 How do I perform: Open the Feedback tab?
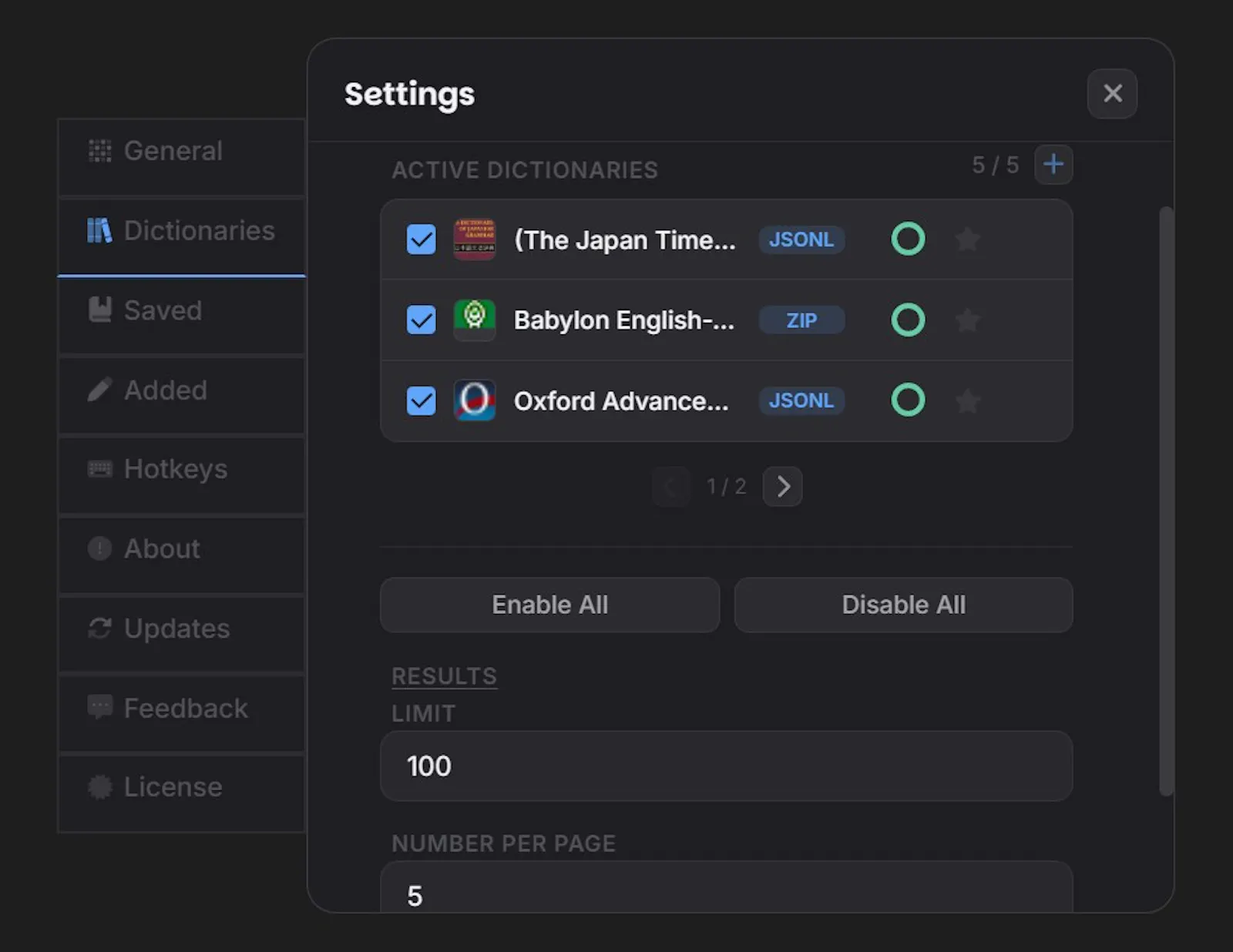182,714
